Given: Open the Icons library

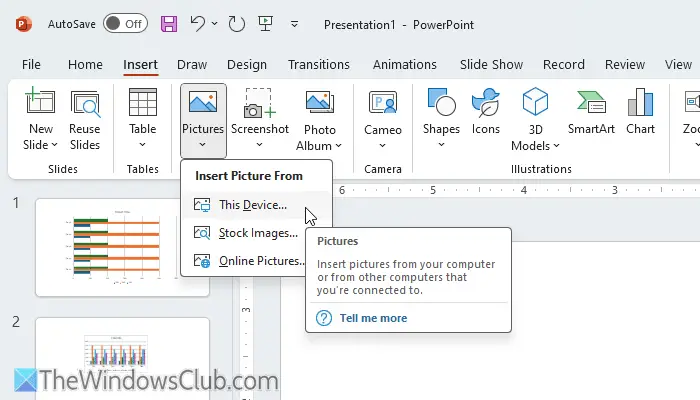Looking at the screenshot, I should [486, 112].
